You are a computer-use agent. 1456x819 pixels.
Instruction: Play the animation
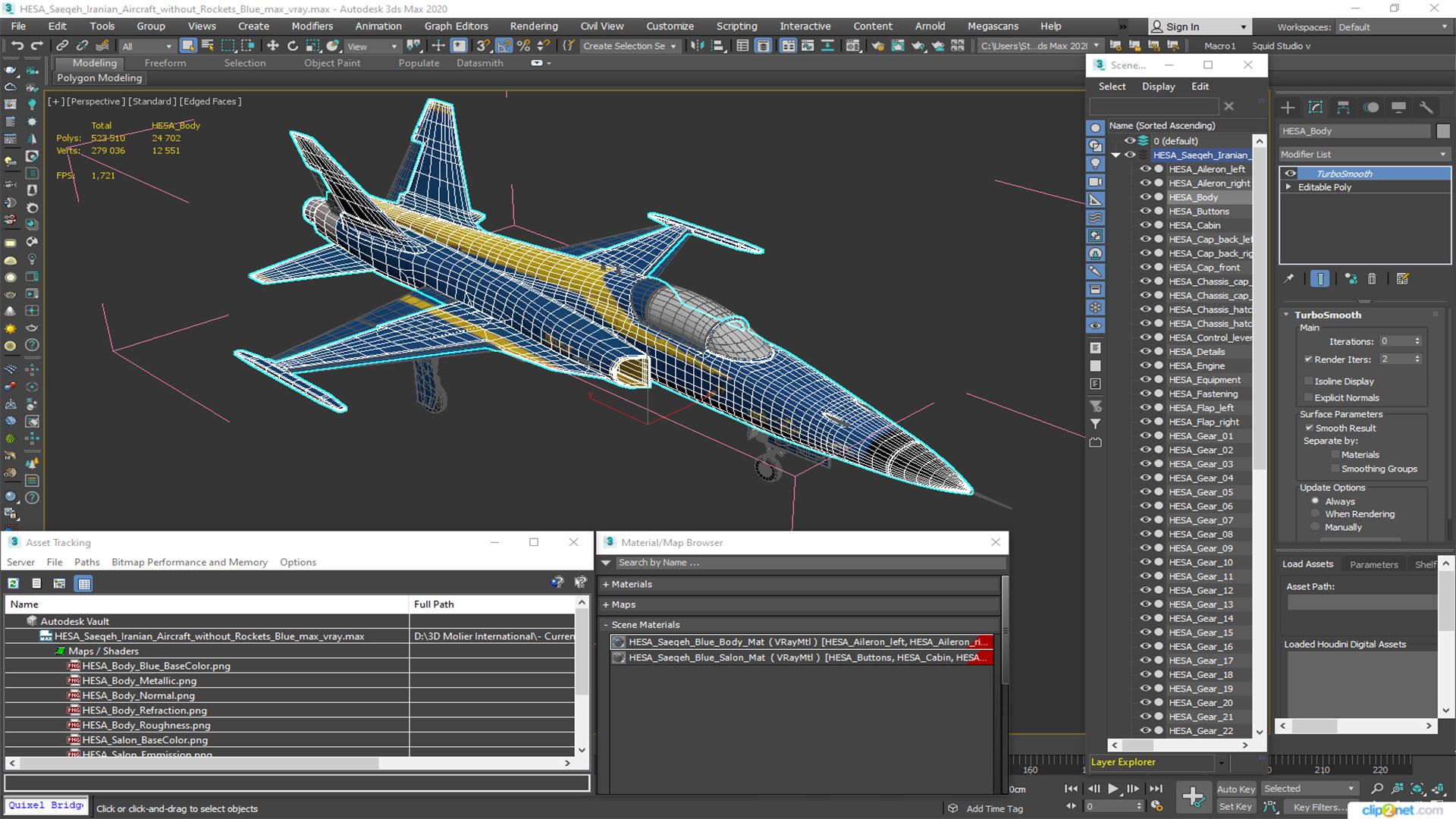1112,789
